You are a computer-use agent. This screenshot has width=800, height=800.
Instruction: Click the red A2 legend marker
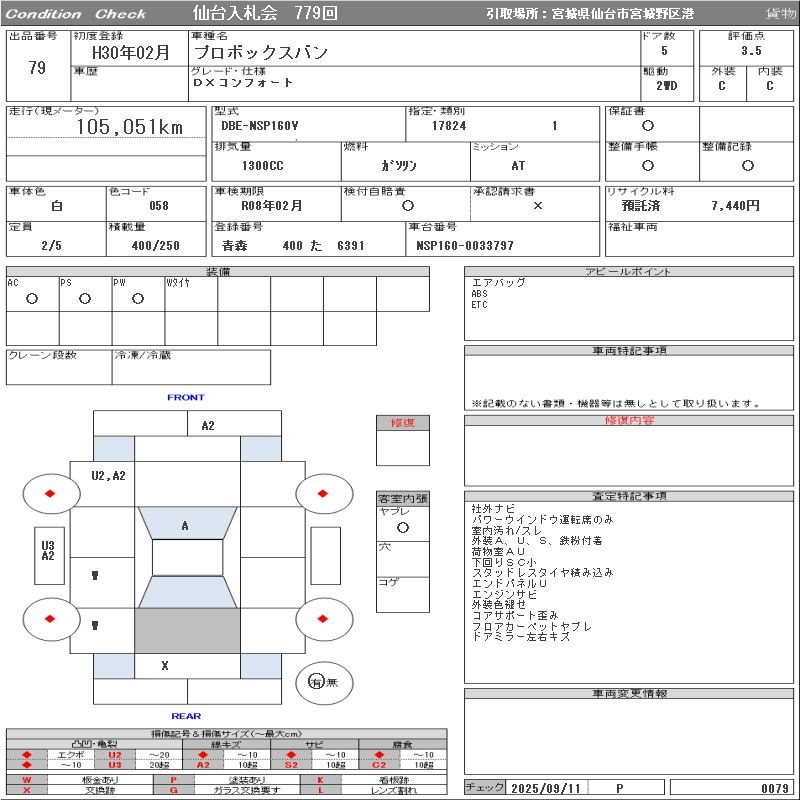coord(203,764)
